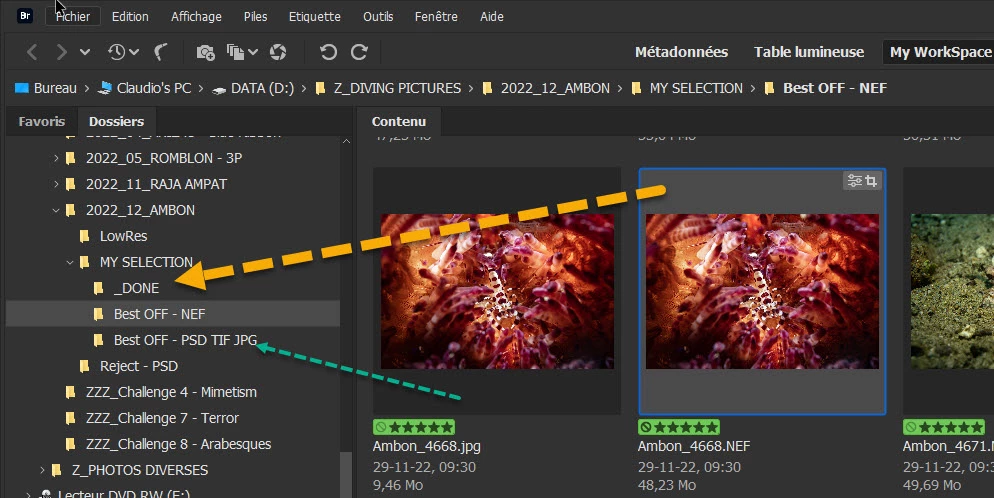This screenshot has width=994, height=498.
Task: Click Z_DIVING PICTURES breadcrumb
Action: [x=397, y=88]
